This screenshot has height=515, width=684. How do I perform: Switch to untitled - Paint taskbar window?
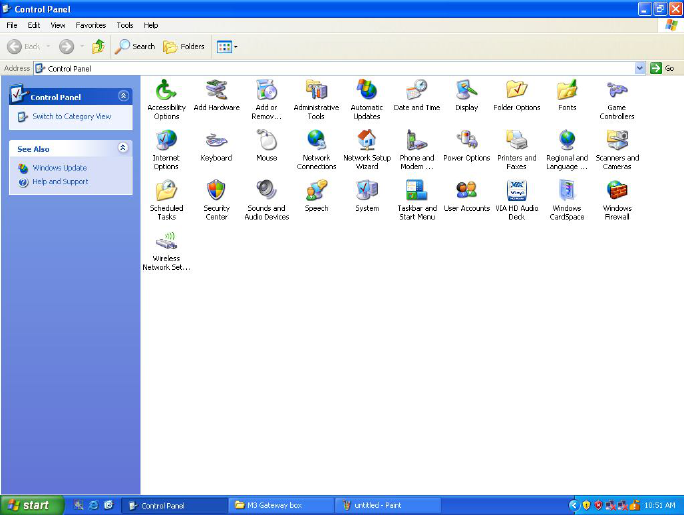[x=388, y=505]
